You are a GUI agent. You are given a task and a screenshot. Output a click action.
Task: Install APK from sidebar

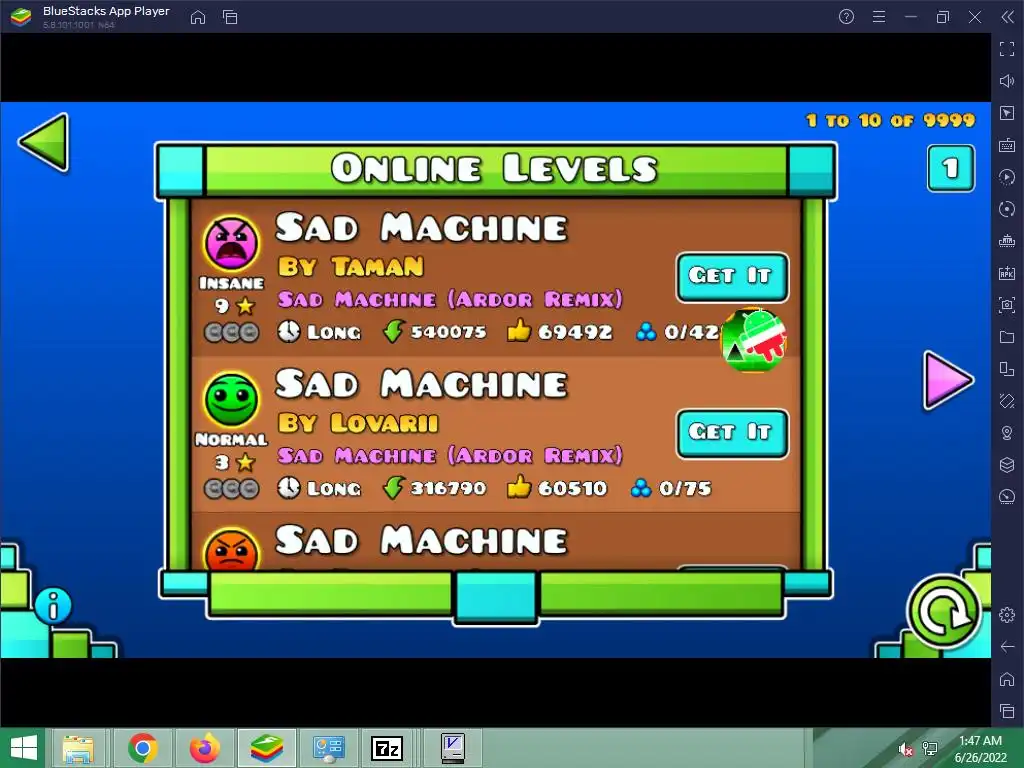(1007, 273)
